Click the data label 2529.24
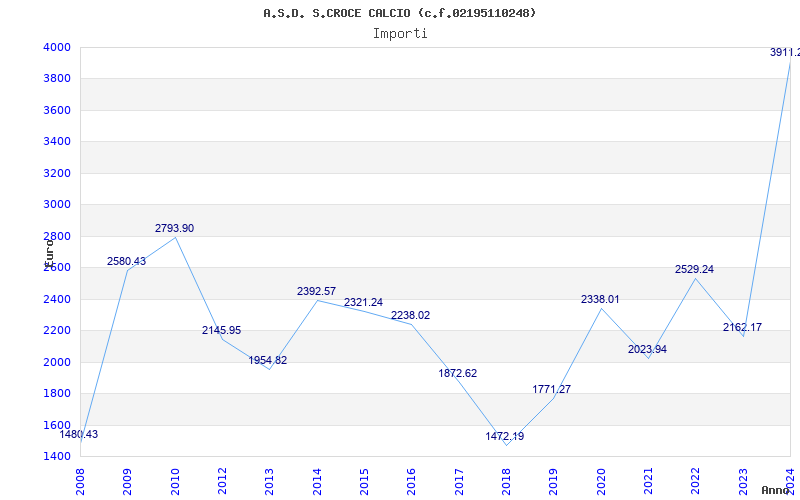The height and width of the screenshot is (500, 800). (x=694, y=269)
